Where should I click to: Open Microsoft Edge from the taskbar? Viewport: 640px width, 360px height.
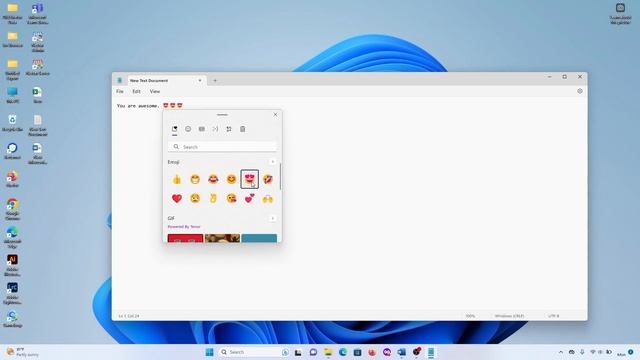[343, 352]
